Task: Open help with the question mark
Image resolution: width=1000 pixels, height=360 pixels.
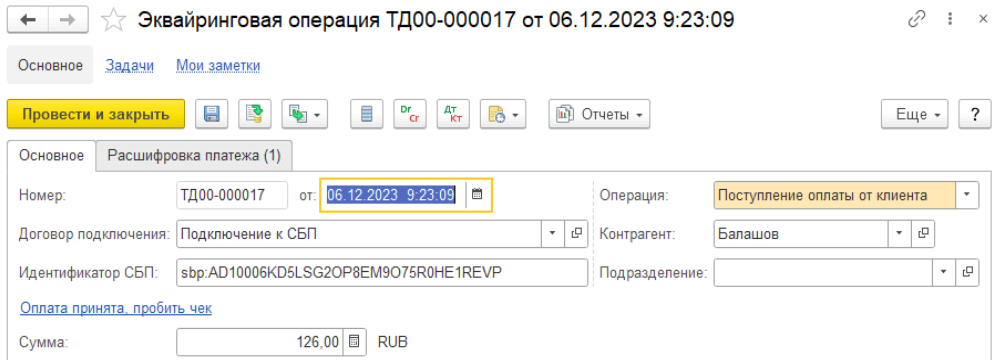Action: click(975, 114)
